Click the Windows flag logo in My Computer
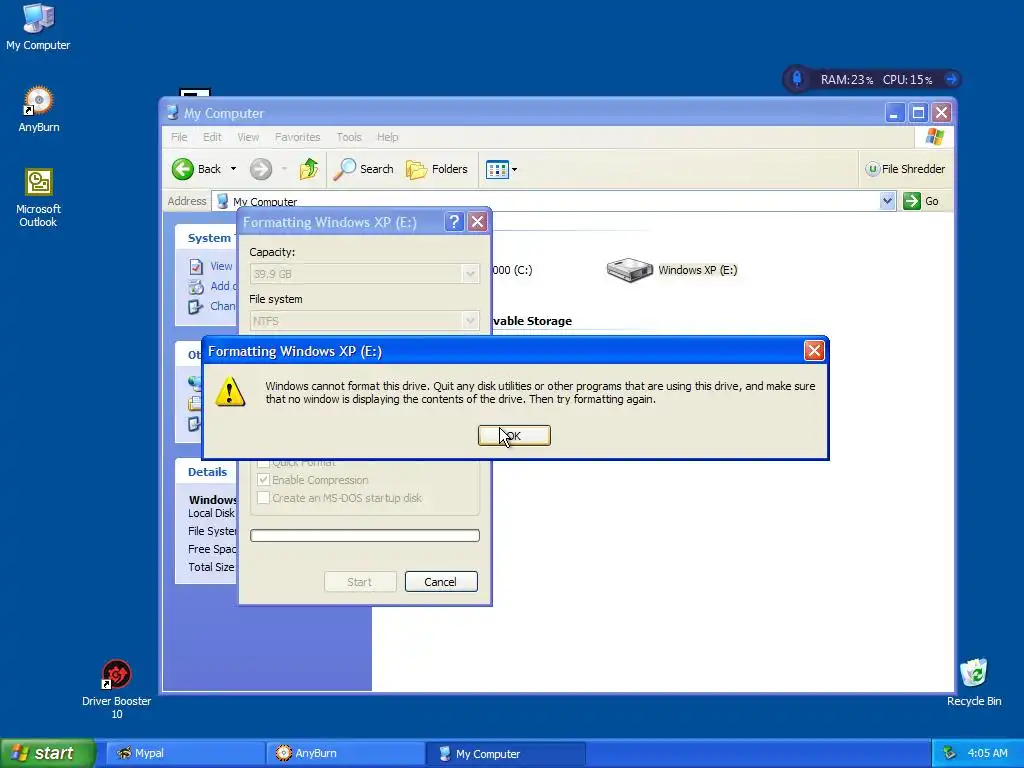Screen dimensions: 1024x768 (x=935, y=137)
